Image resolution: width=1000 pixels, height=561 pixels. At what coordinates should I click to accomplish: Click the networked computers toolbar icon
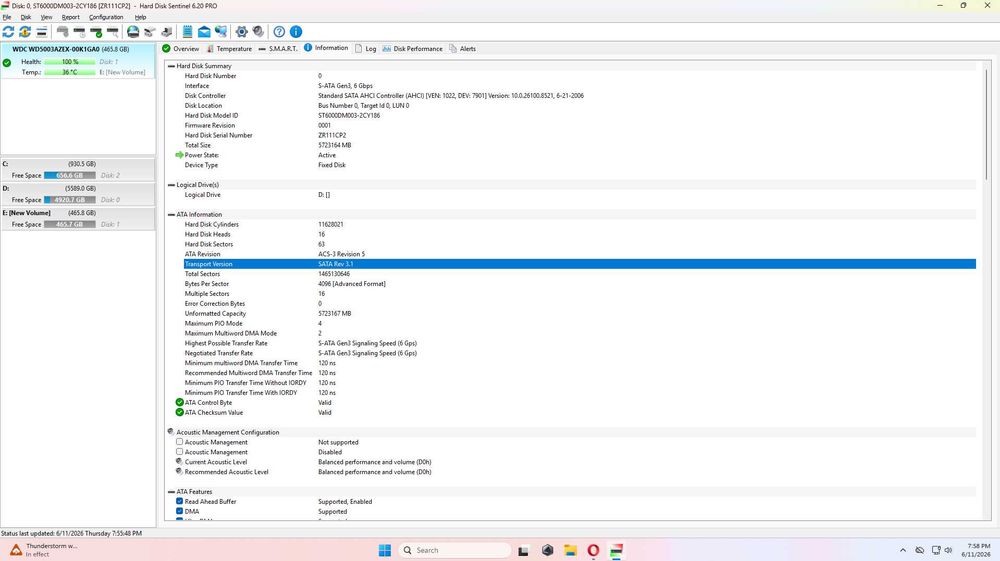(221, 31)
